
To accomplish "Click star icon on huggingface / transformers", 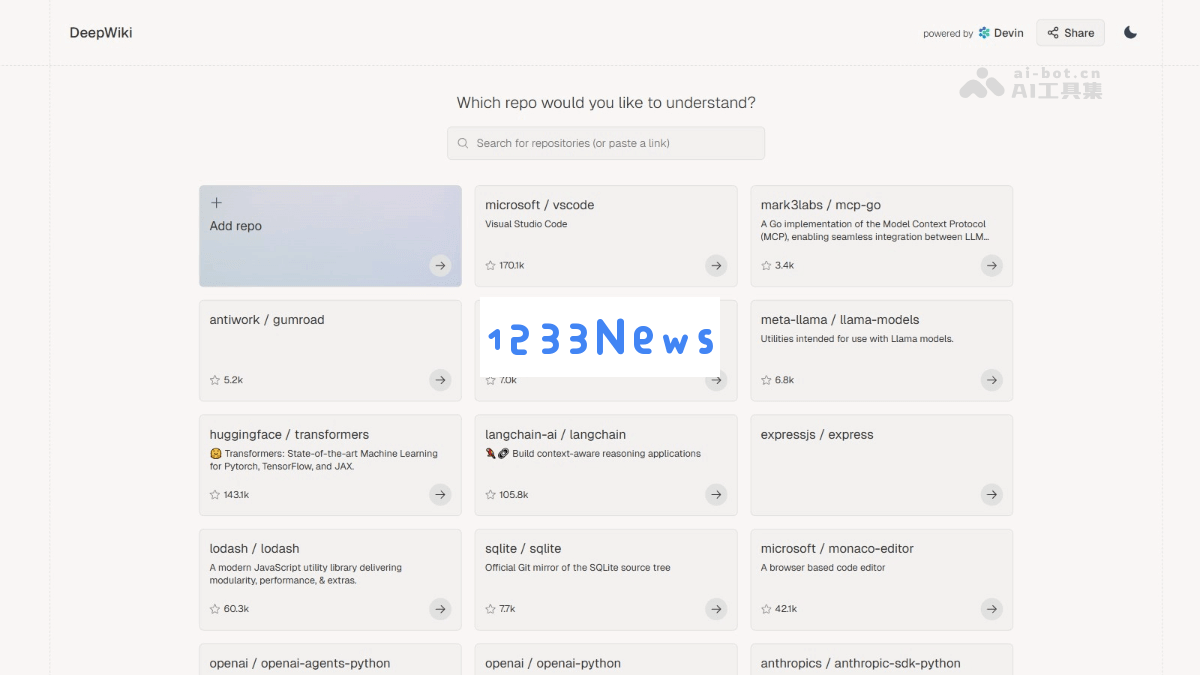I will (215, 495).
